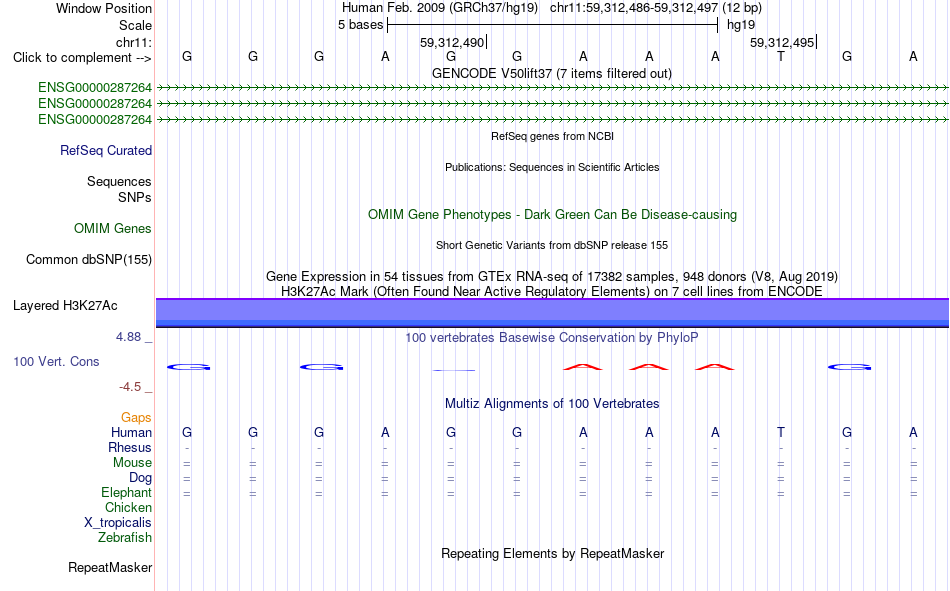
Task: Select the Zebrafish species label
Action: click(125, 538)
